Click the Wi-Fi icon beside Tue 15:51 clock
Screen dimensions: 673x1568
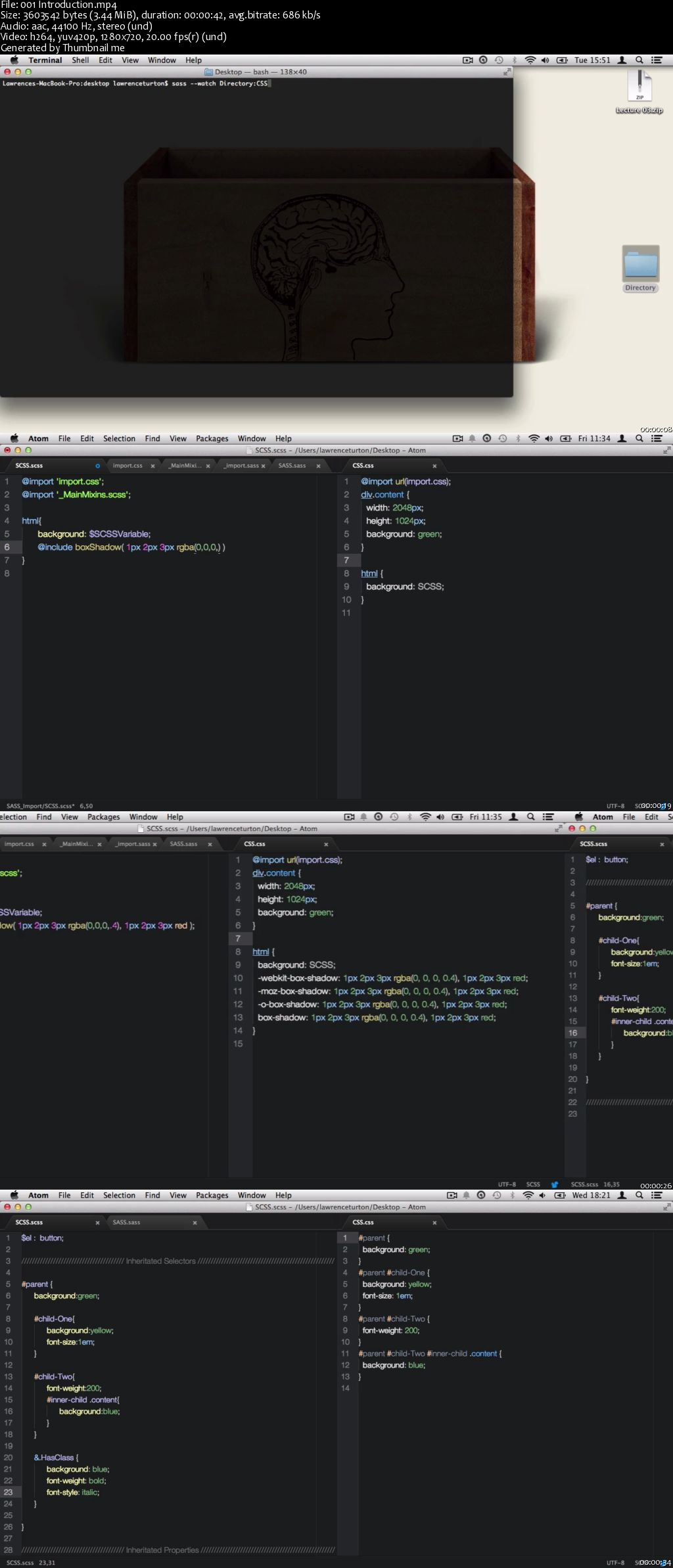click(x=530, y=60)
